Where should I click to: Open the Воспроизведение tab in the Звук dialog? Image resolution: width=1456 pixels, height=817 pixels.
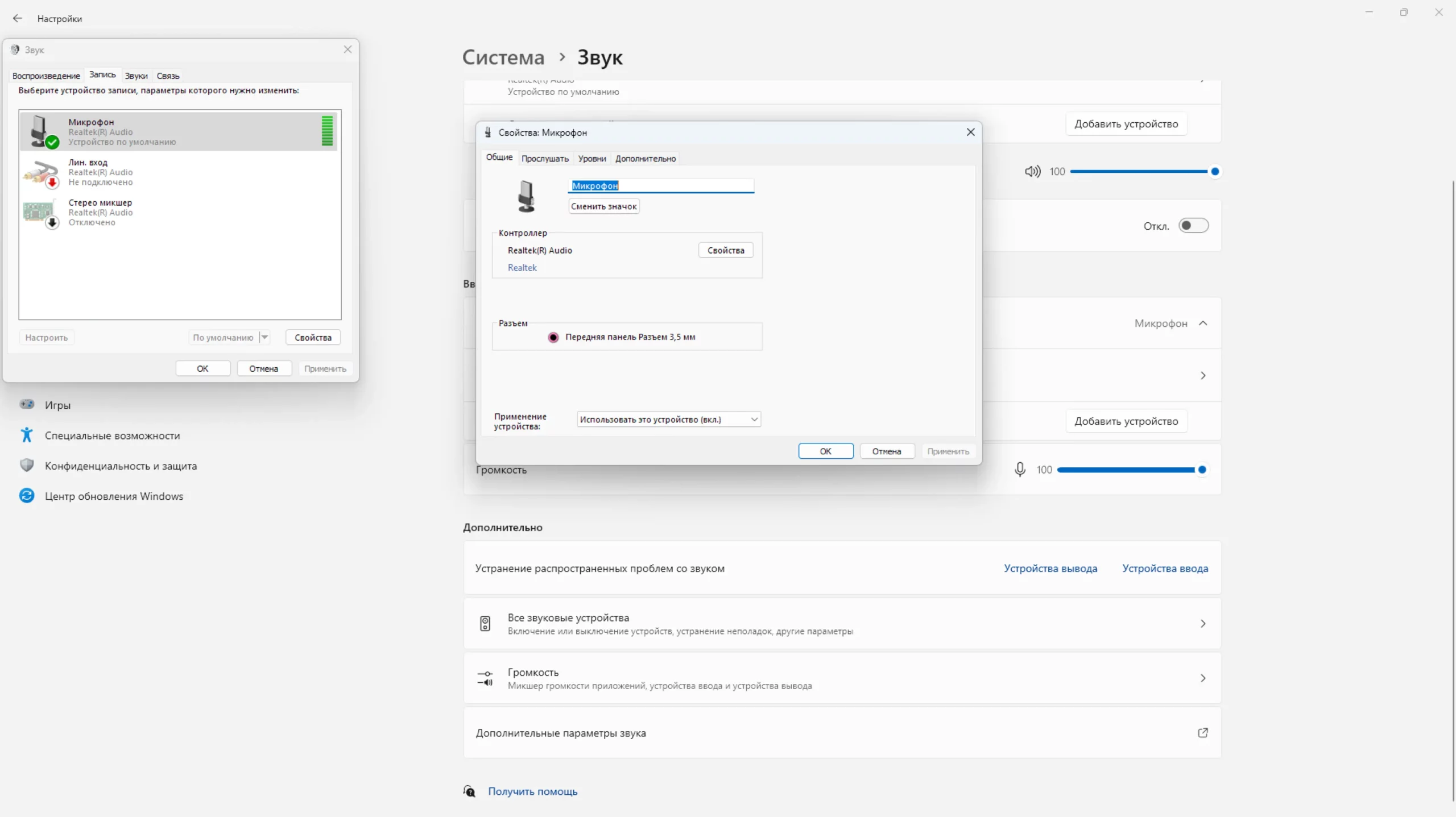point(46,76)
